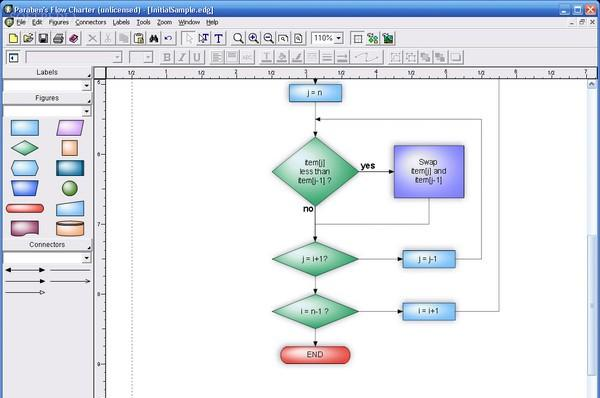The image size is (600, 398).
Task: Open a file with the folder icon
Action: click(28, 38)
